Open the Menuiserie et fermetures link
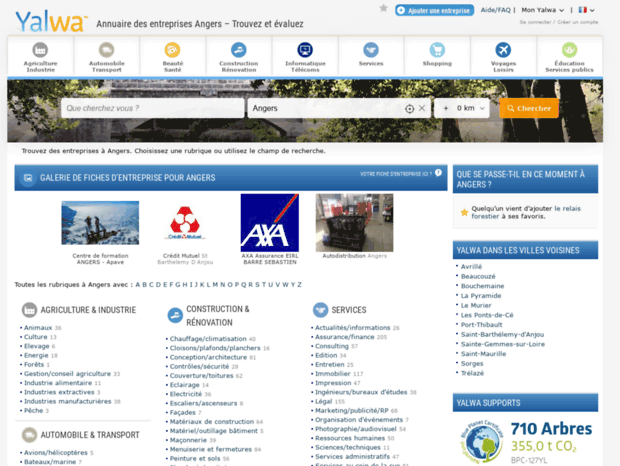This screenshot has height=466, width=620. point(210,449)
